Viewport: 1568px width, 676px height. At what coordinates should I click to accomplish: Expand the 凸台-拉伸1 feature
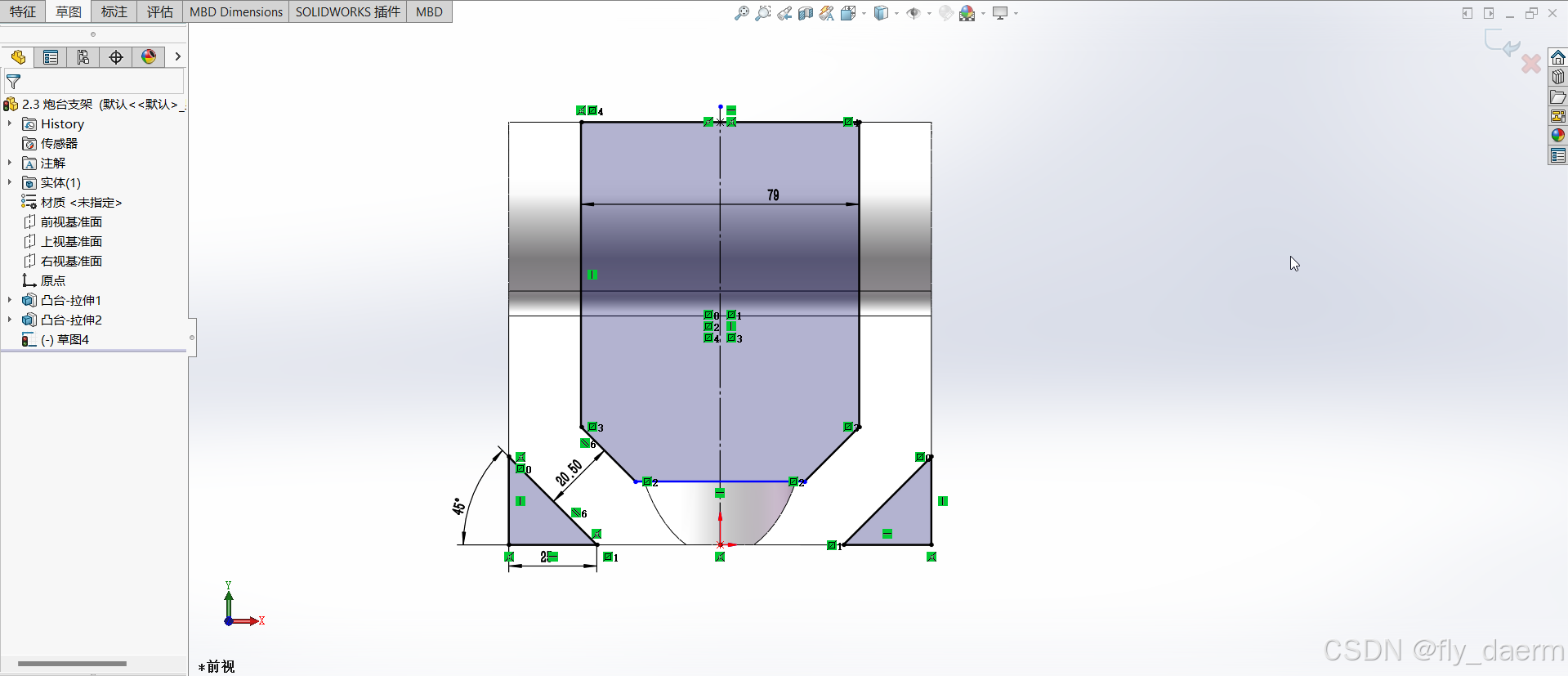[10, 300]
